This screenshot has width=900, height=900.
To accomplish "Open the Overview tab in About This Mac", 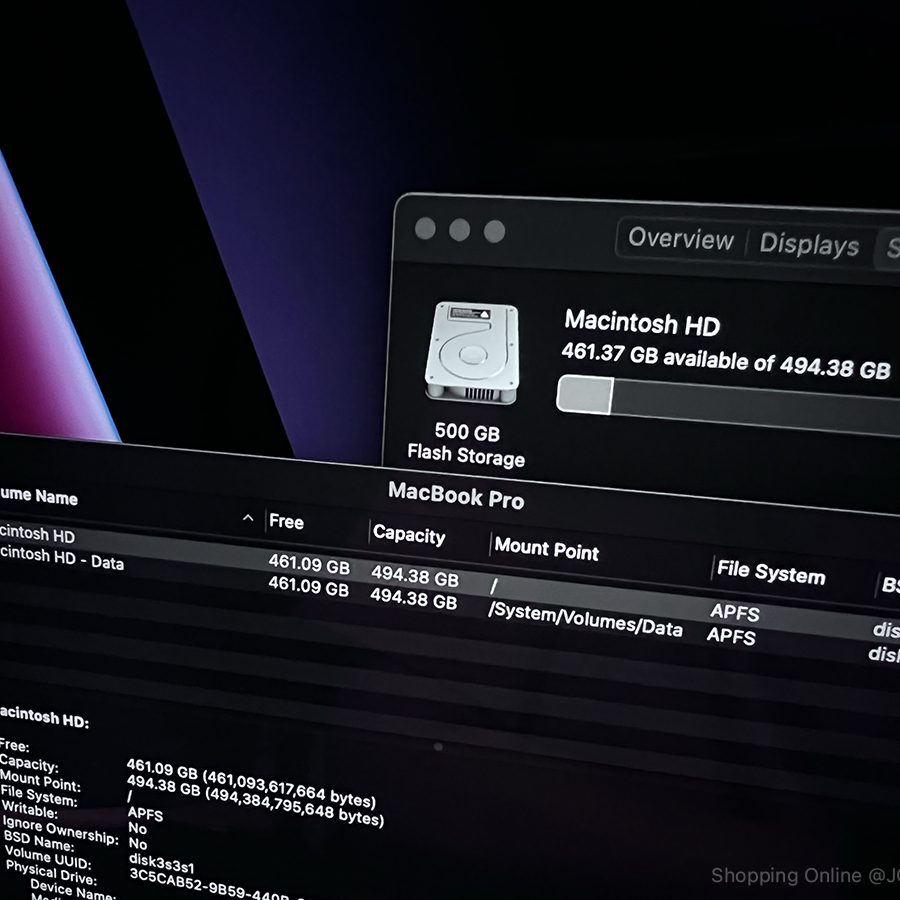I will tap(681, 238).
